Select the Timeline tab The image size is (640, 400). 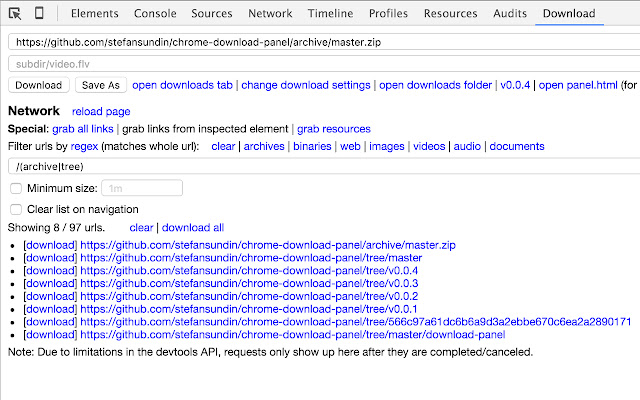[x=330, y=13]
